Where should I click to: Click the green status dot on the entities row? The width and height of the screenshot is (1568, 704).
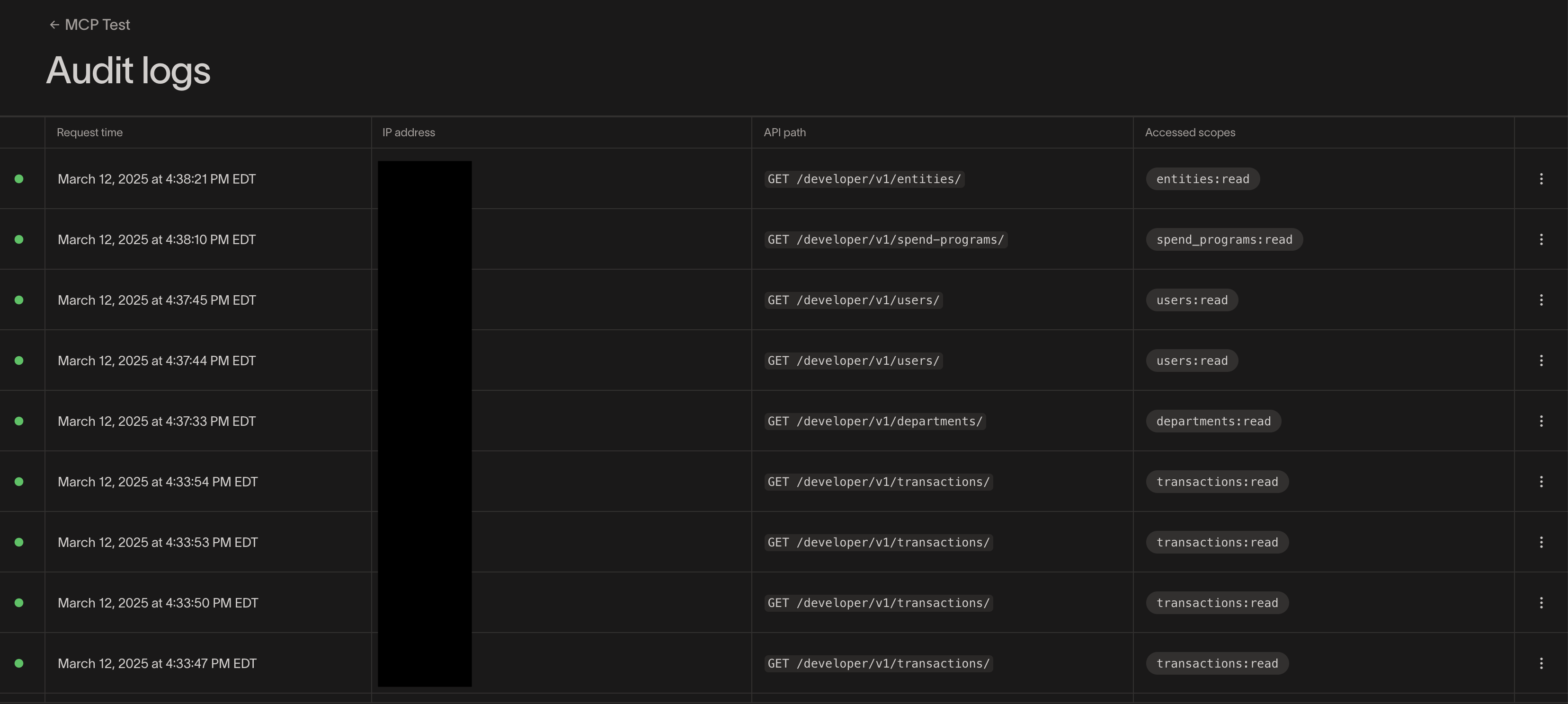coord(19,179)
